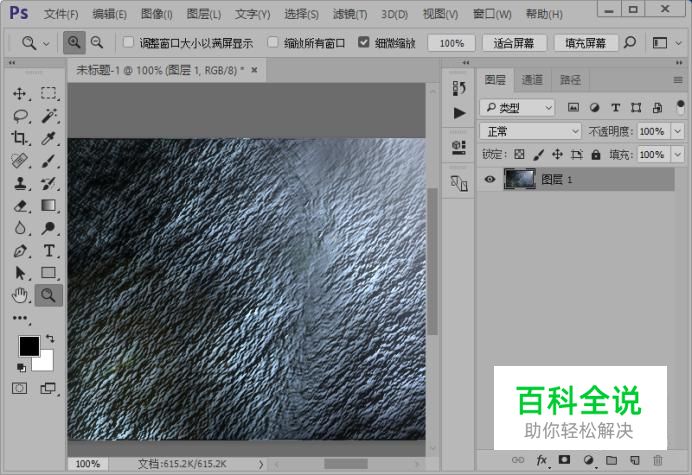The image size is (692, 475).
Task: Open the edit toolbar ellipsis menu
Action: tap(20, 318)
